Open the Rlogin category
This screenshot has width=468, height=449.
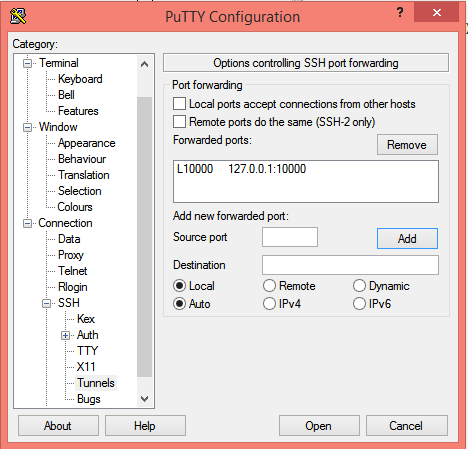[x=73, y=287]
